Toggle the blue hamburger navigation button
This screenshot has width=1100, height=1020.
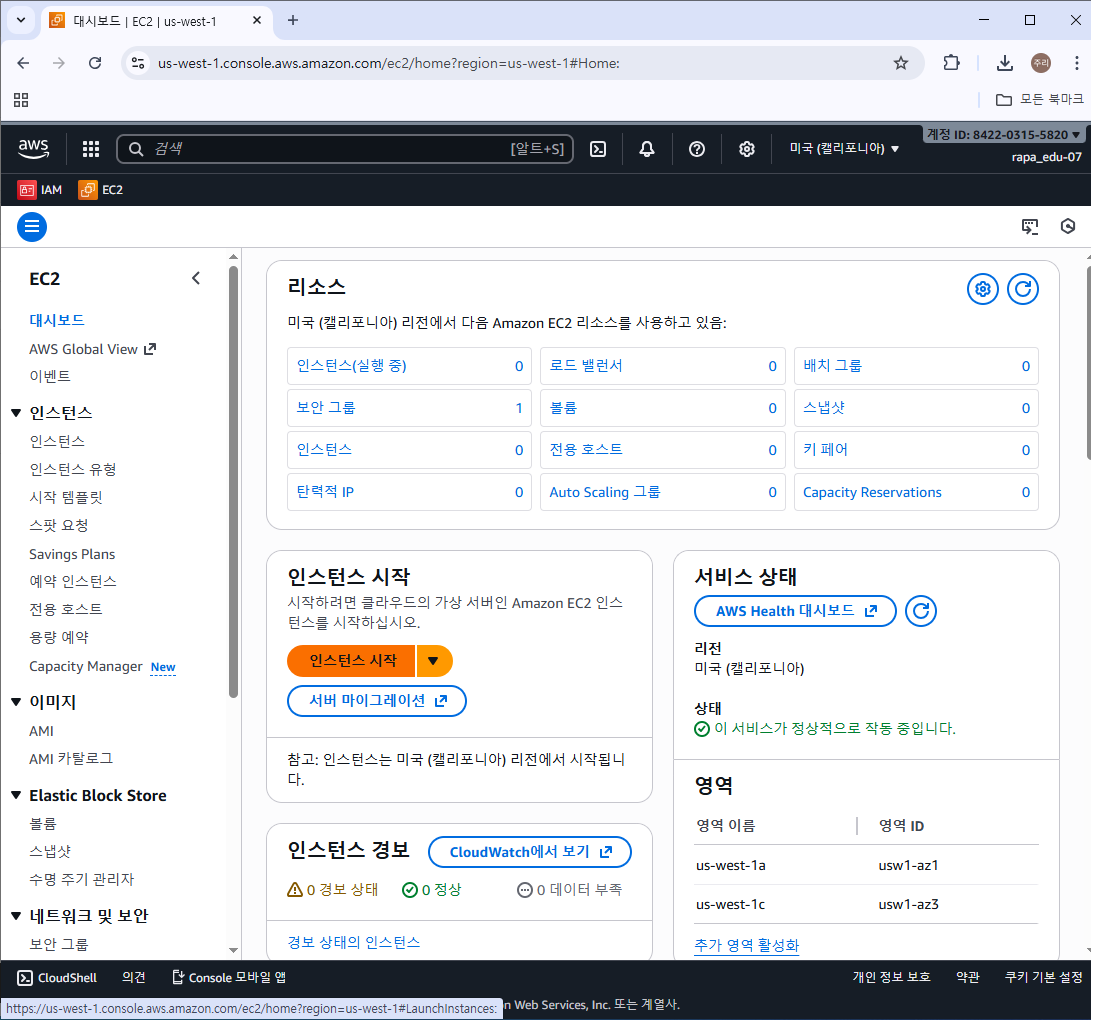point(32,227)
